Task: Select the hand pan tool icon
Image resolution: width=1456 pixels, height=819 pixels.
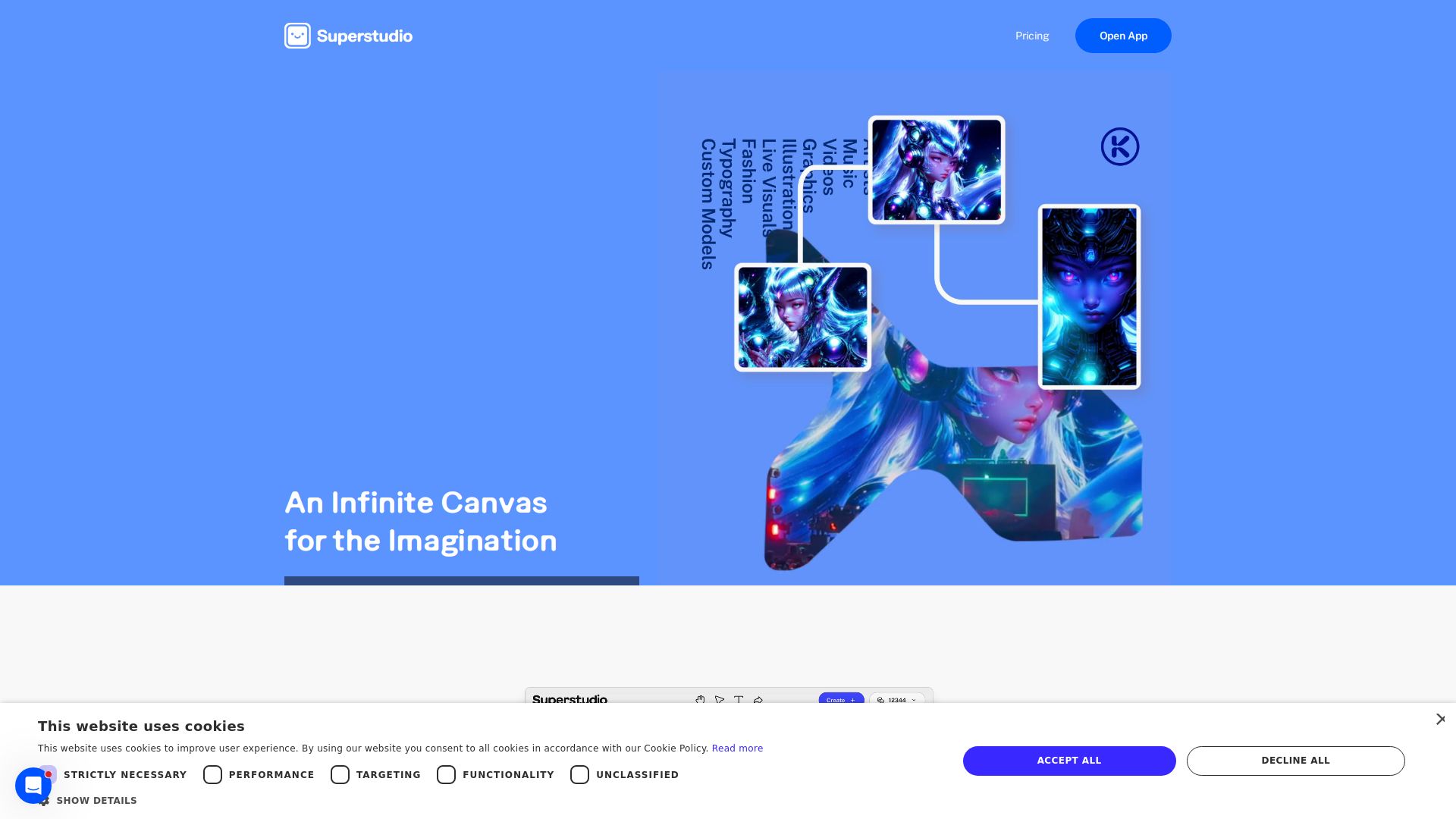Action: pyautogui.click(x=700, y=700)
